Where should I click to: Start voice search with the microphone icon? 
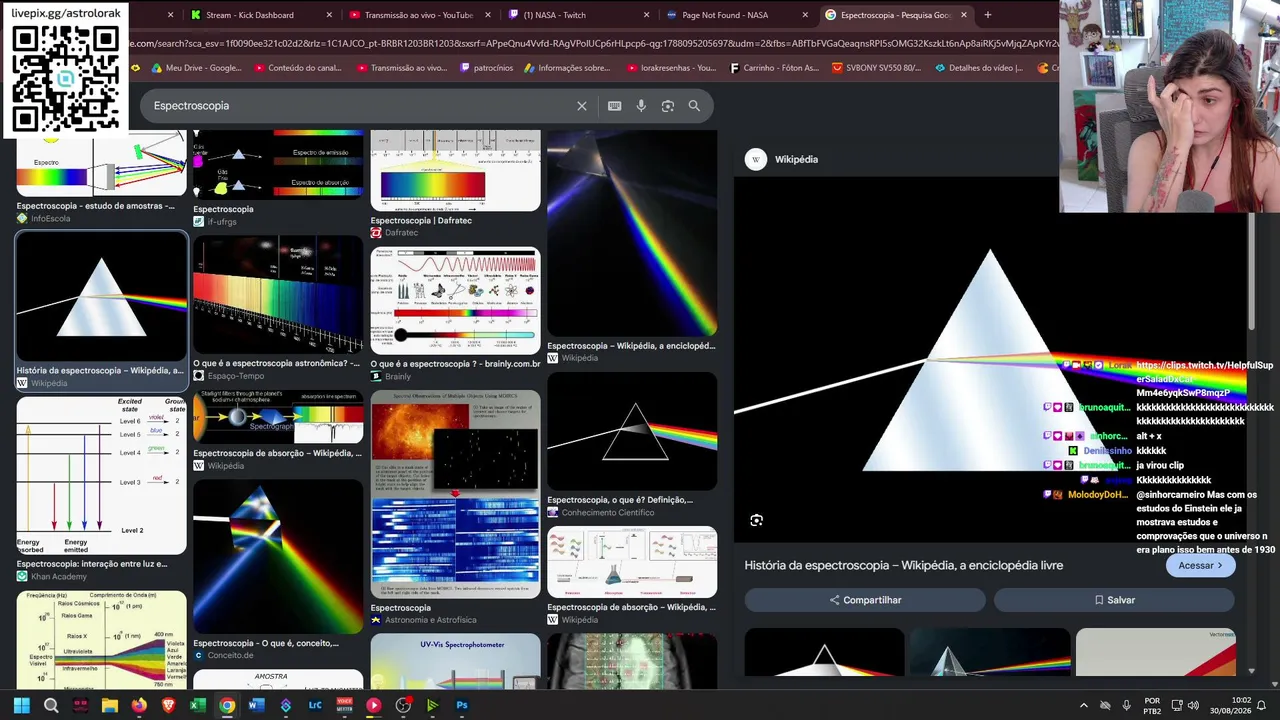[x=641, y=106]
